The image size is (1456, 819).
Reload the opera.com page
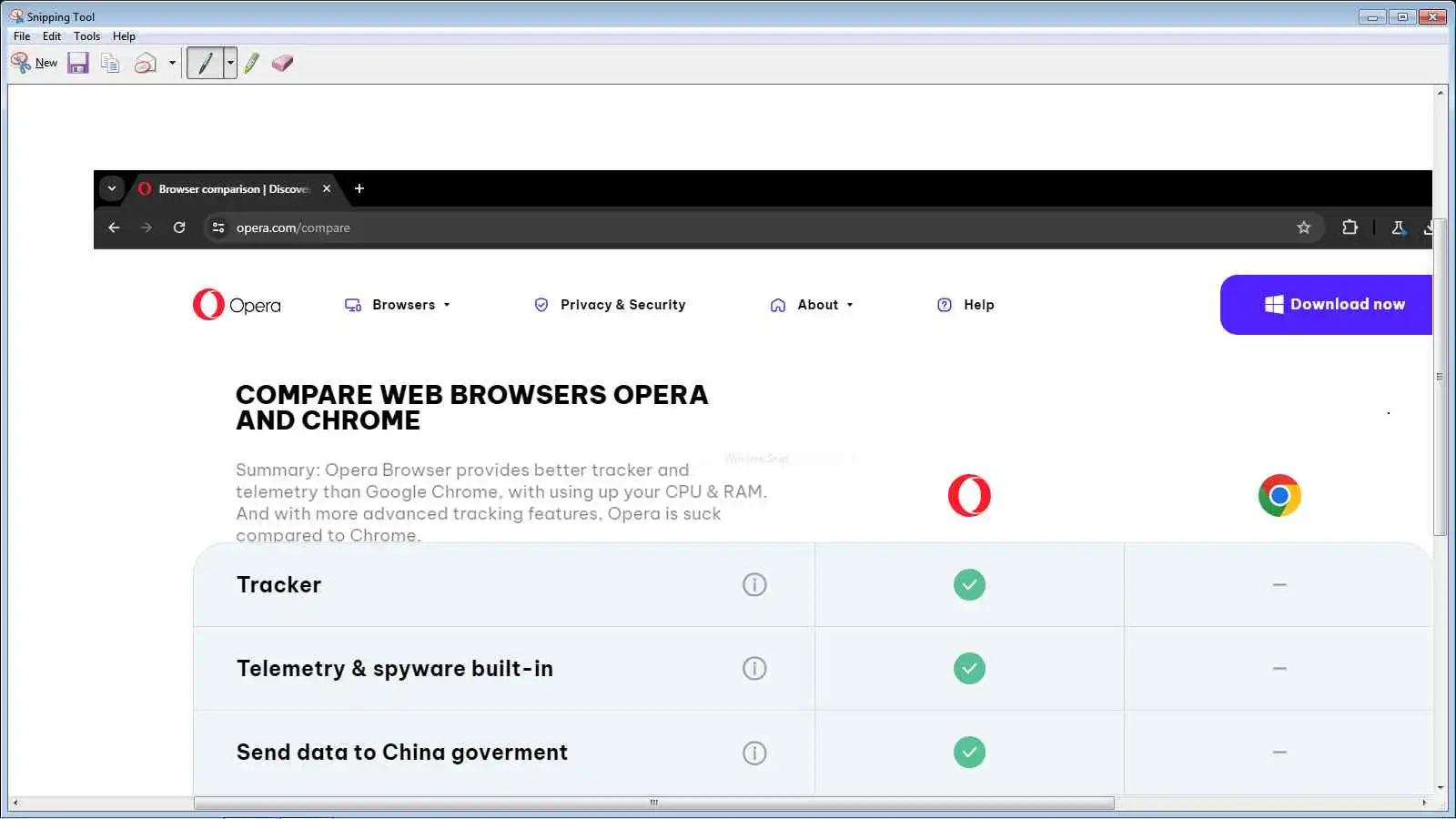[x=179, y=227]
